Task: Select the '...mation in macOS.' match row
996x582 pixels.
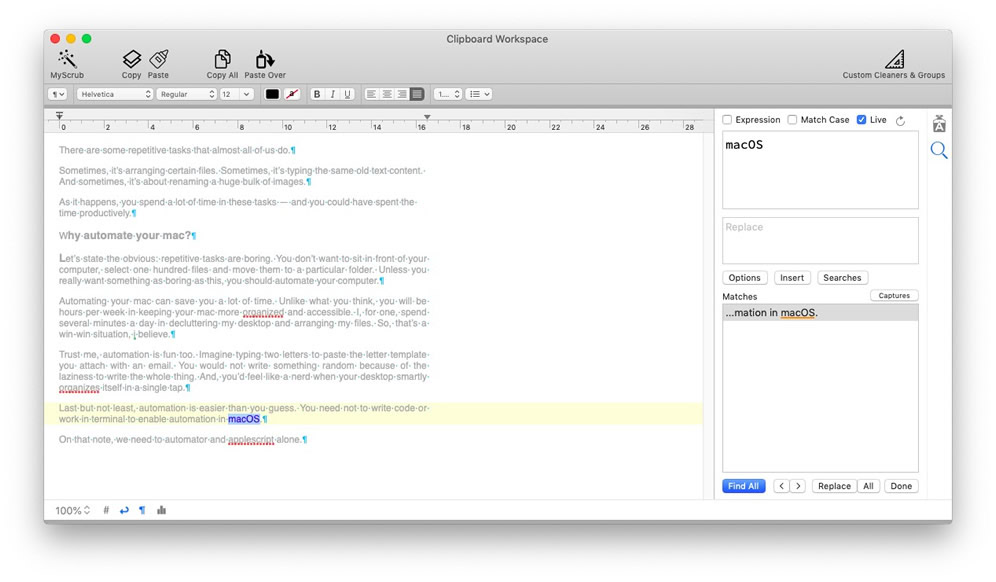Action: click(x=820, y=313)
